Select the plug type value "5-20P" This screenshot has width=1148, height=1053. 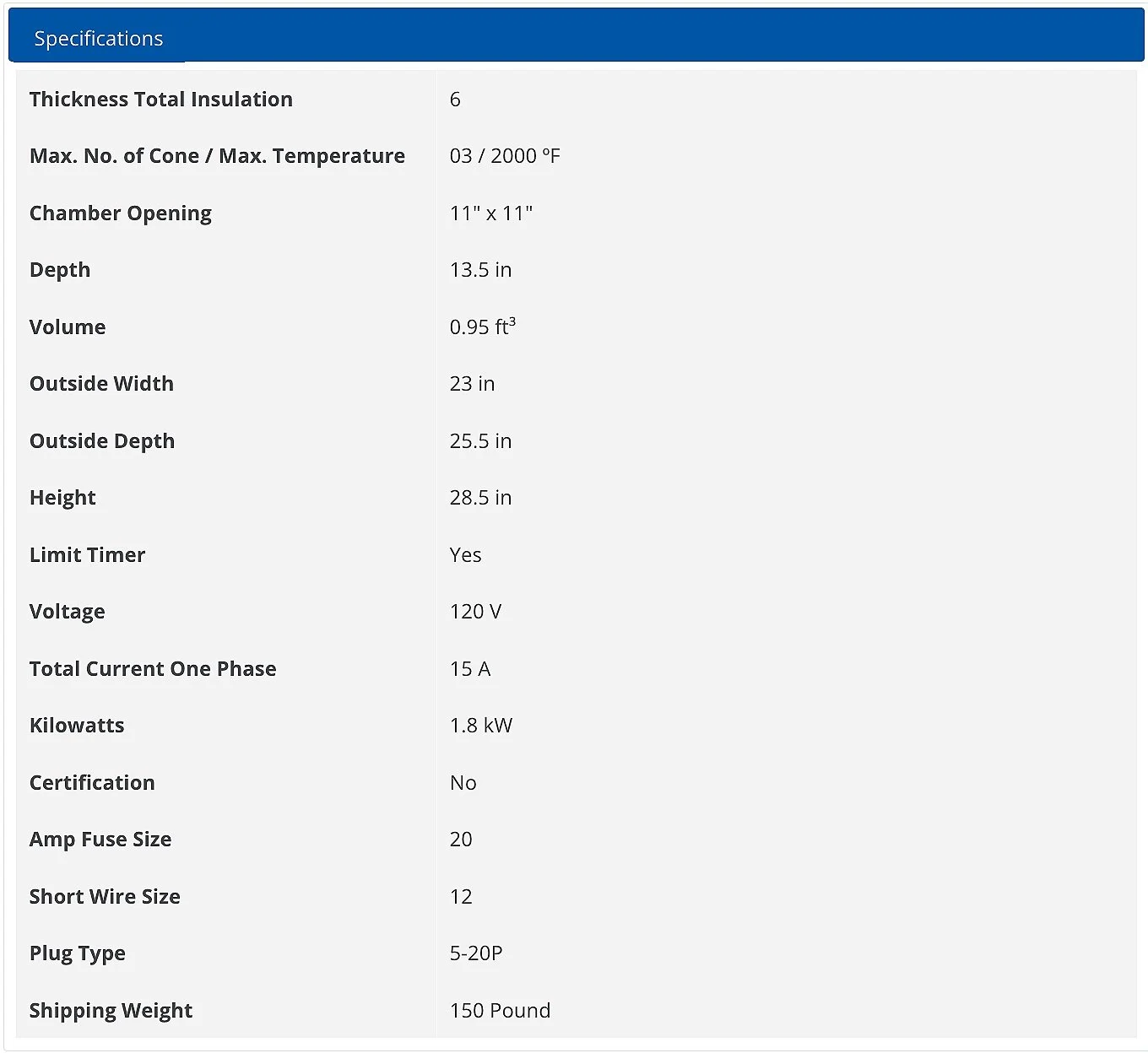(476, 953)
